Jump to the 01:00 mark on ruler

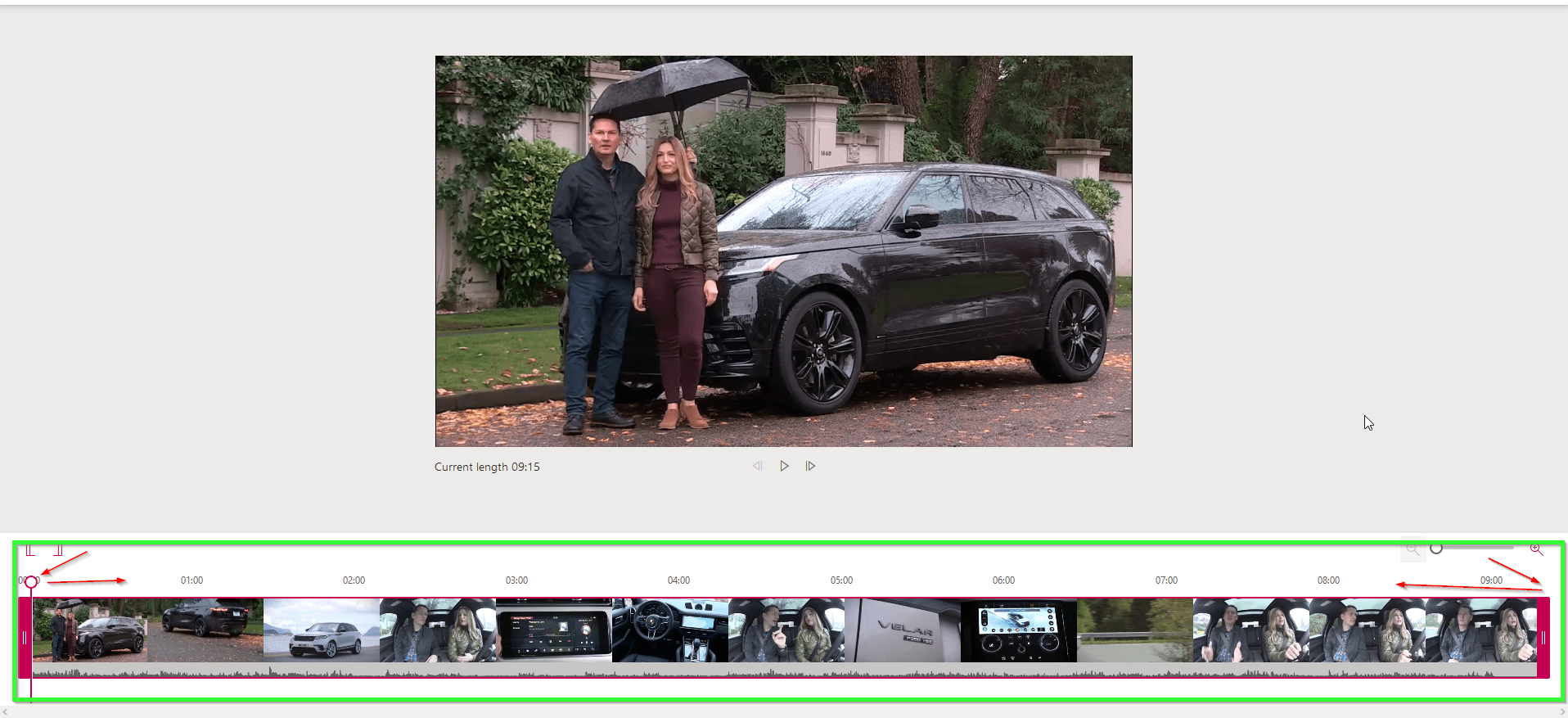tap(191, 580)
